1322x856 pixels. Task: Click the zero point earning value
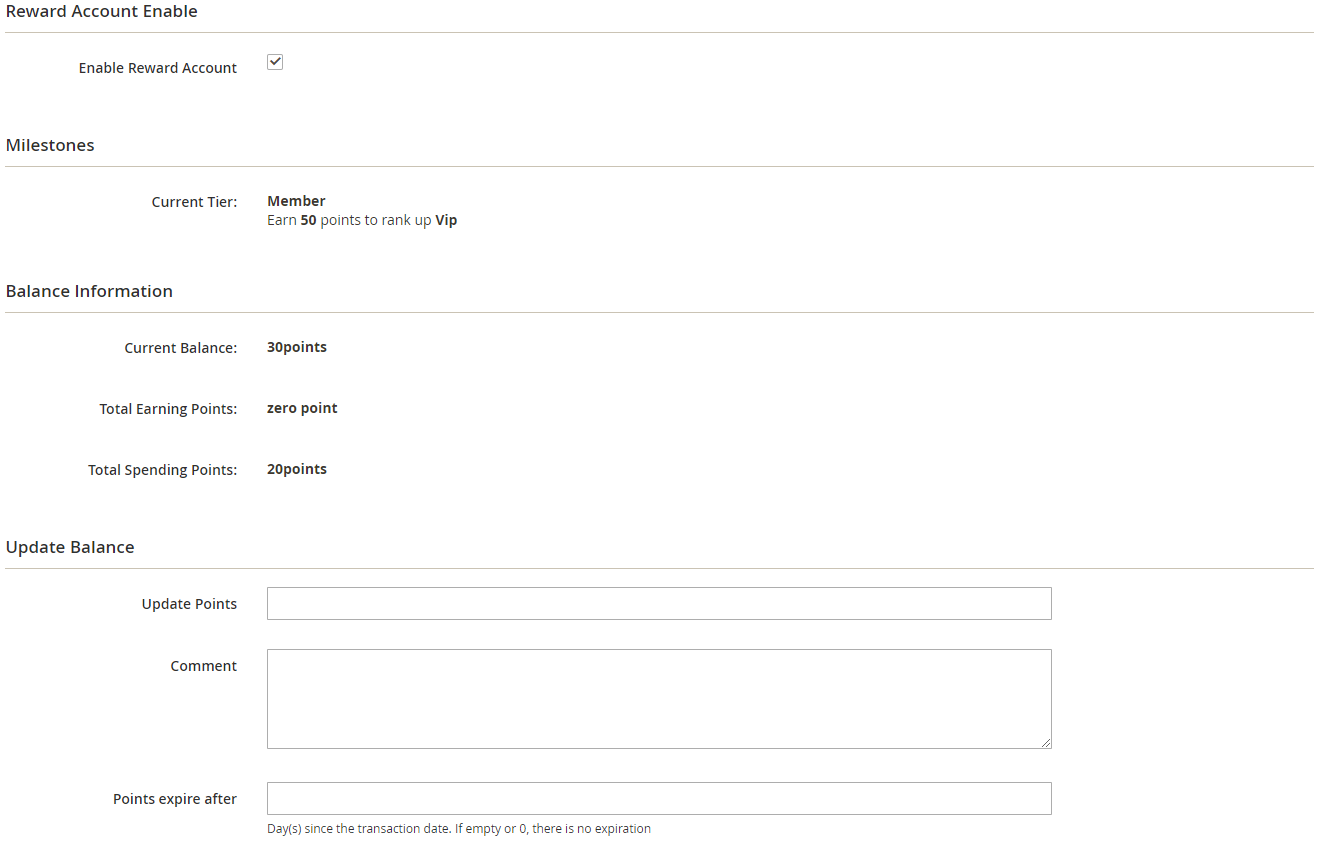pyautogui.click(x=302, y=408)
